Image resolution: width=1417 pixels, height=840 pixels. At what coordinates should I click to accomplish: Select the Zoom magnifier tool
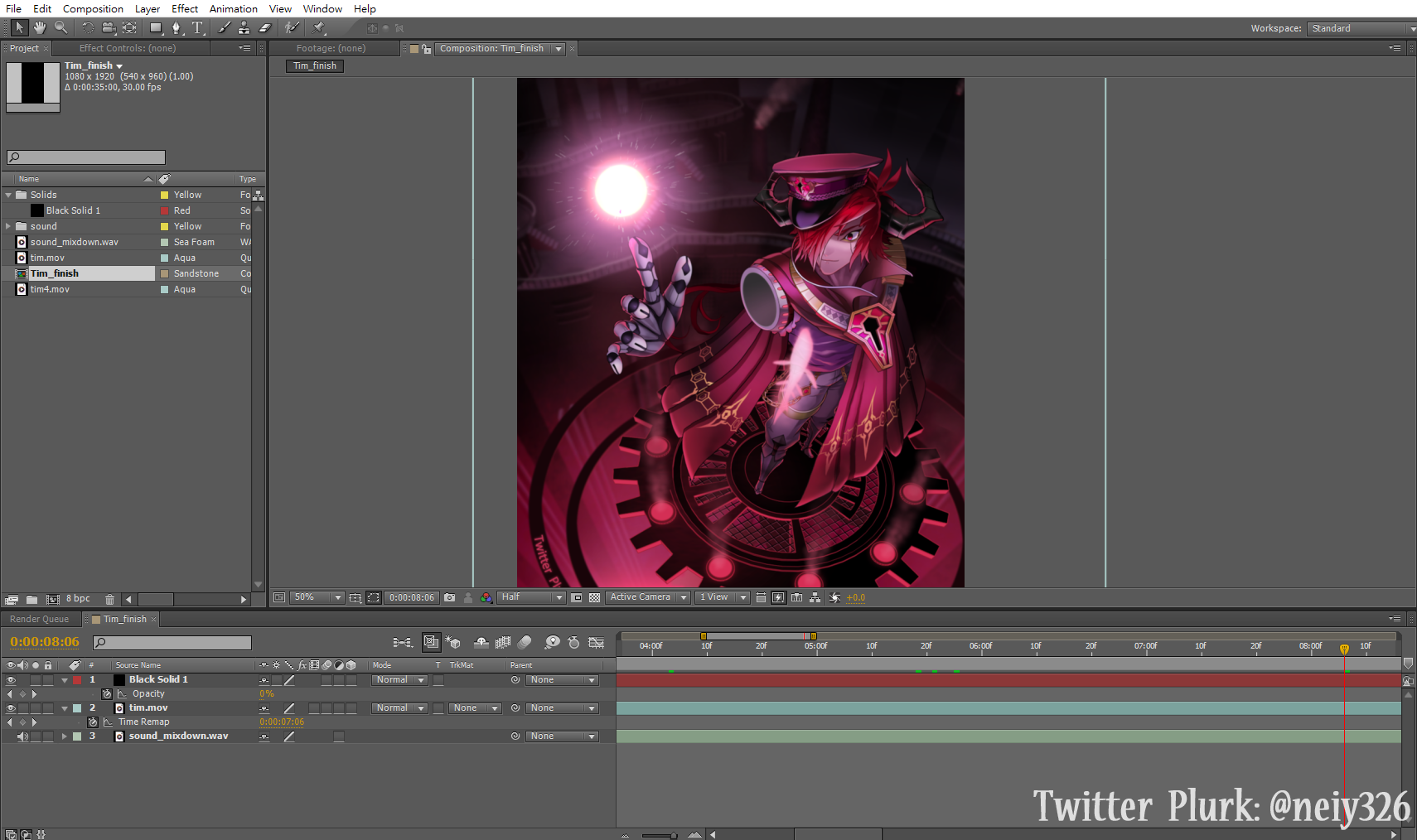(x=60, y=28)
